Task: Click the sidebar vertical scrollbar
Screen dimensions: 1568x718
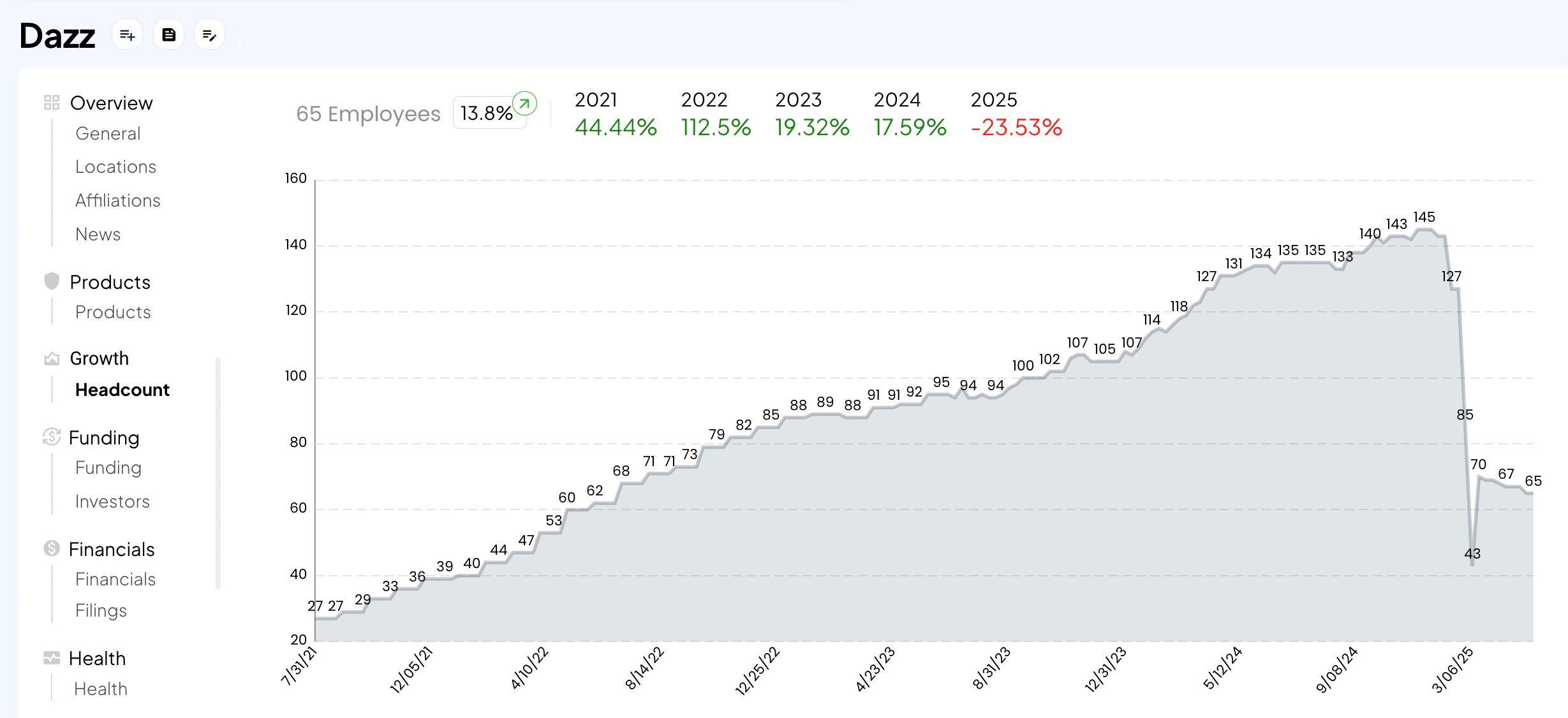Action: (218, 473)
